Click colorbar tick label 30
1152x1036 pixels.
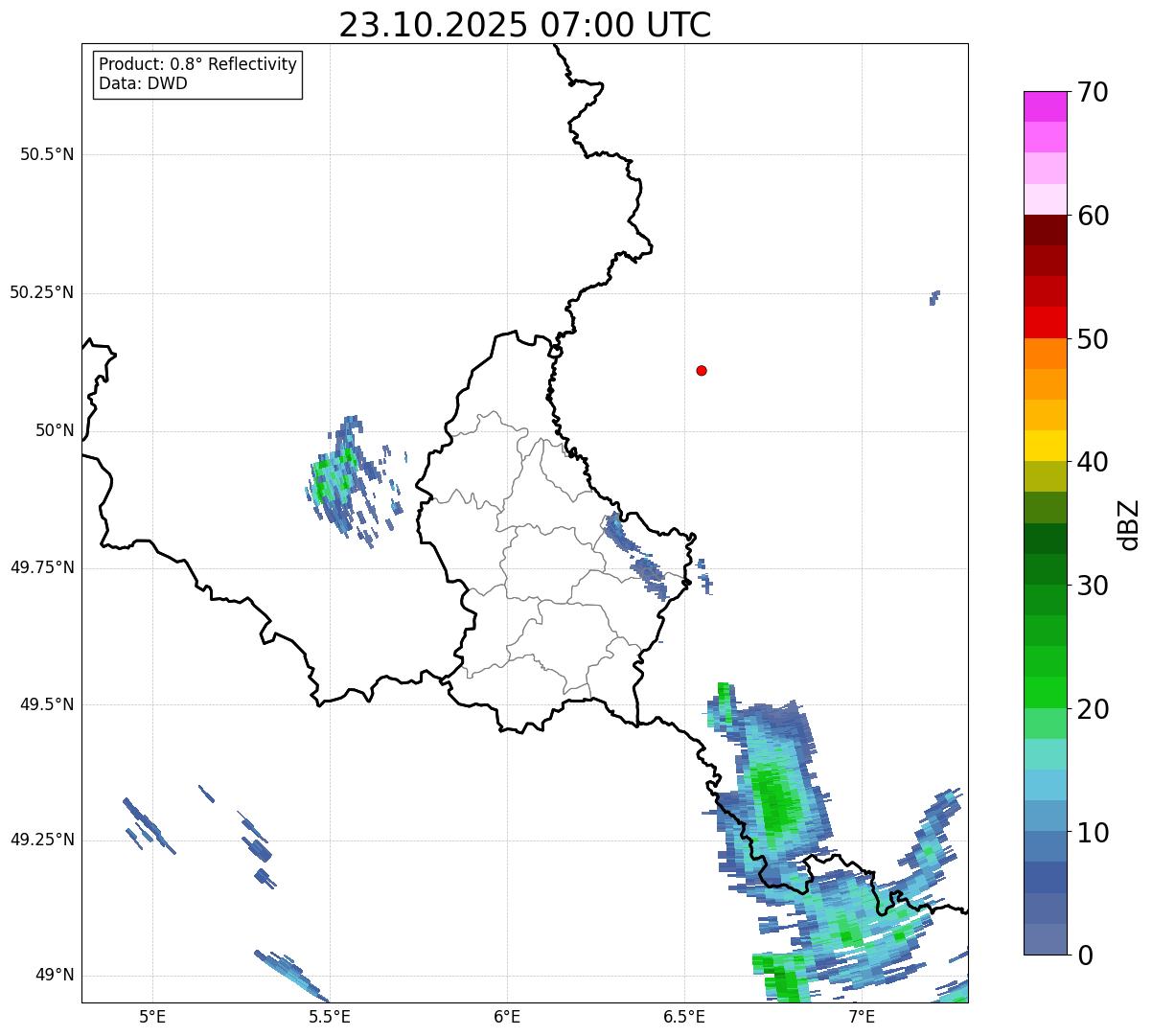point(1094,586)
